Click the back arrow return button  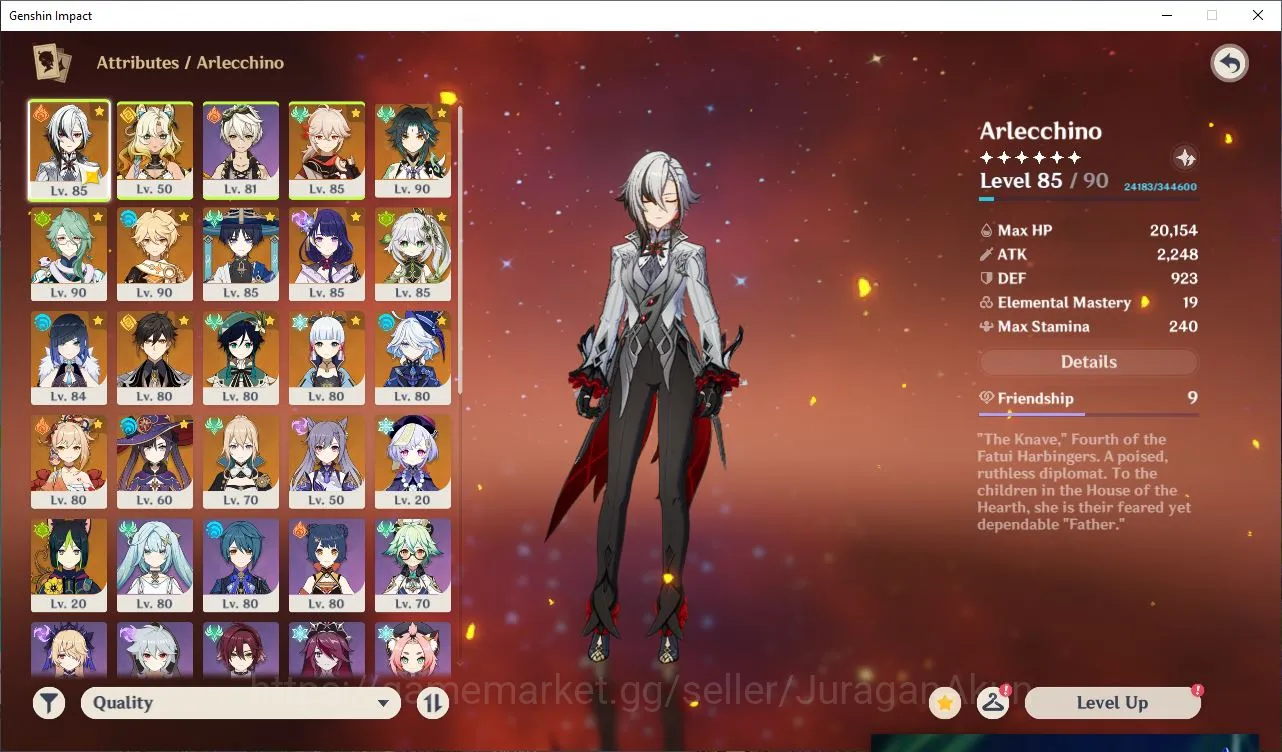(1229, 64)
